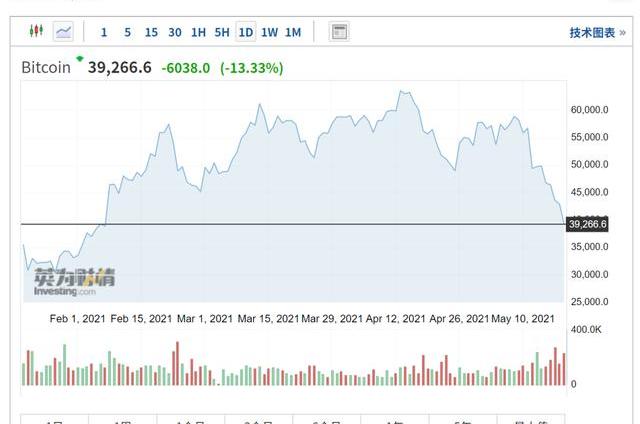
Task: Click the Bitcoin instrument name
Action: 46,68
